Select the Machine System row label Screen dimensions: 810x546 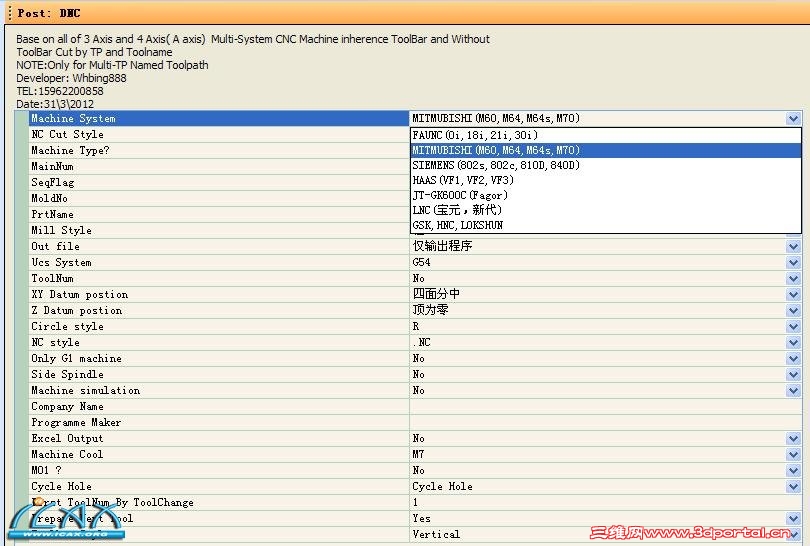(x=219, y=119)
